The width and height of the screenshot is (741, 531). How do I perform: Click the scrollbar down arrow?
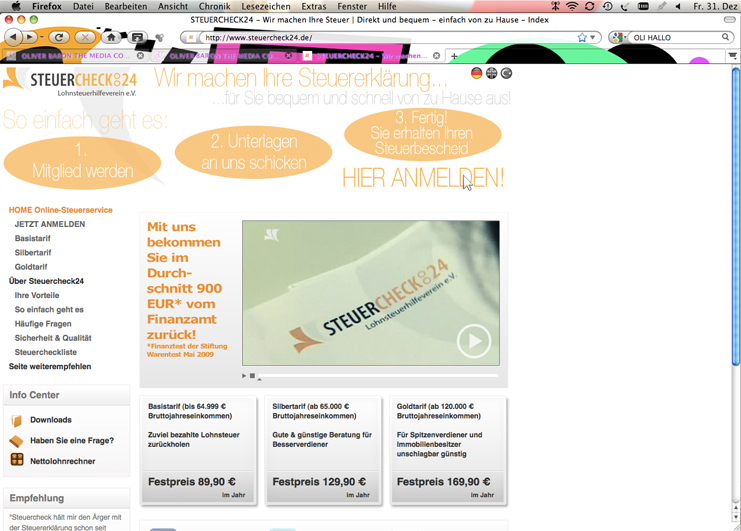(x=735, y=517)
